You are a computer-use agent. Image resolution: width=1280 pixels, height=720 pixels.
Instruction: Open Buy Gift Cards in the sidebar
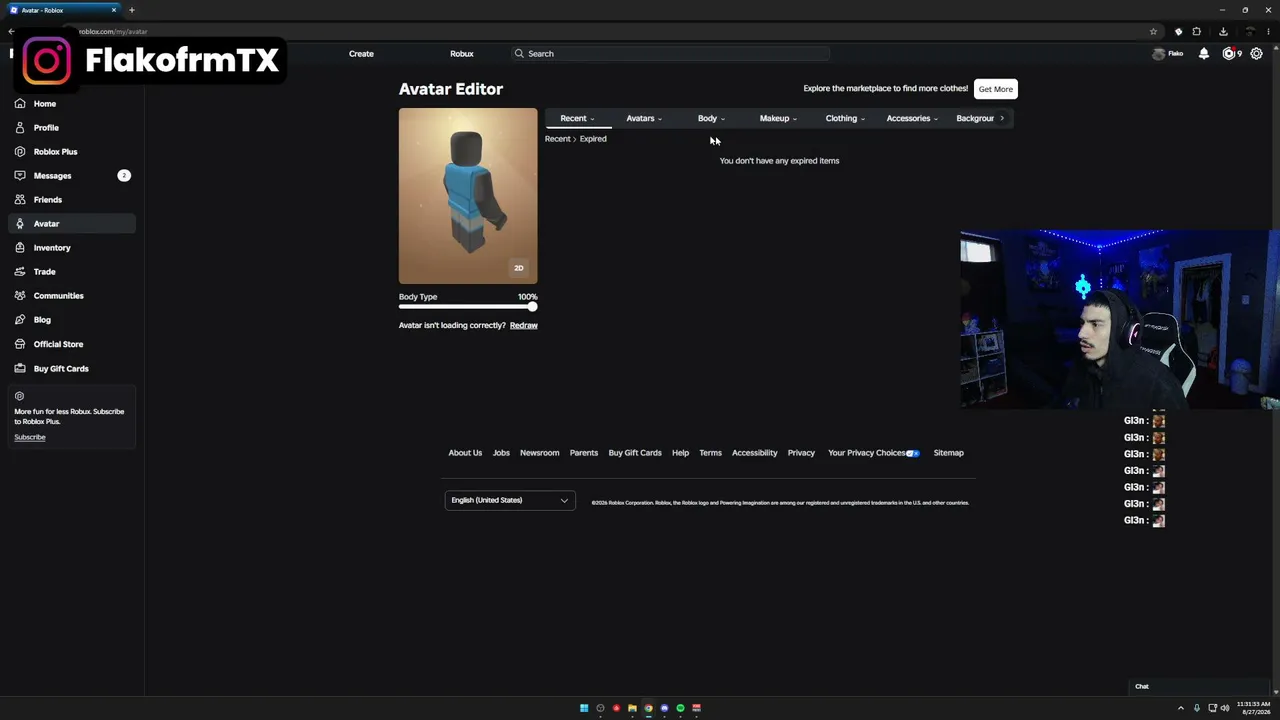(x=70, y=369)
